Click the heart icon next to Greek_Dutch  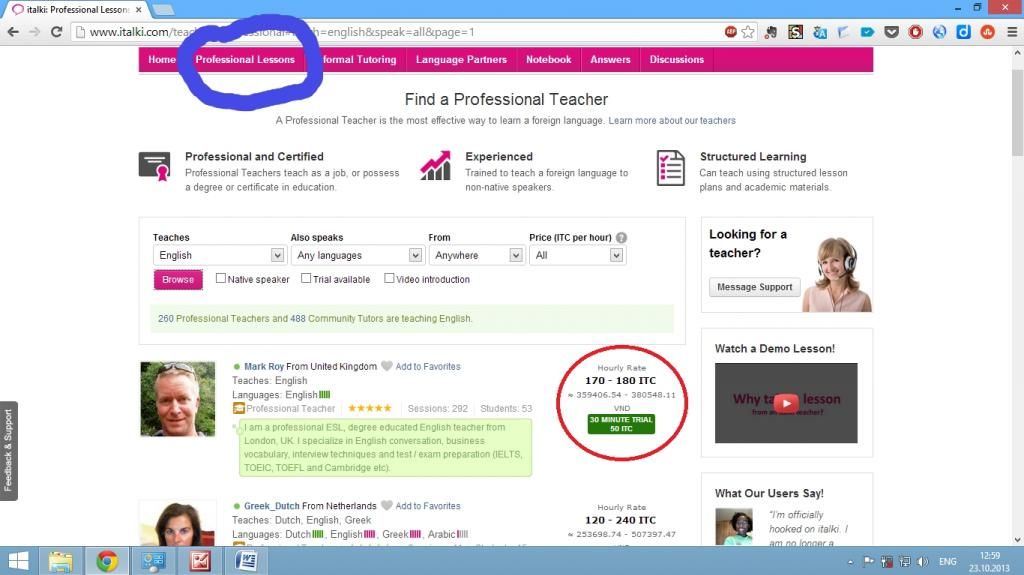(x=387, y=505)
